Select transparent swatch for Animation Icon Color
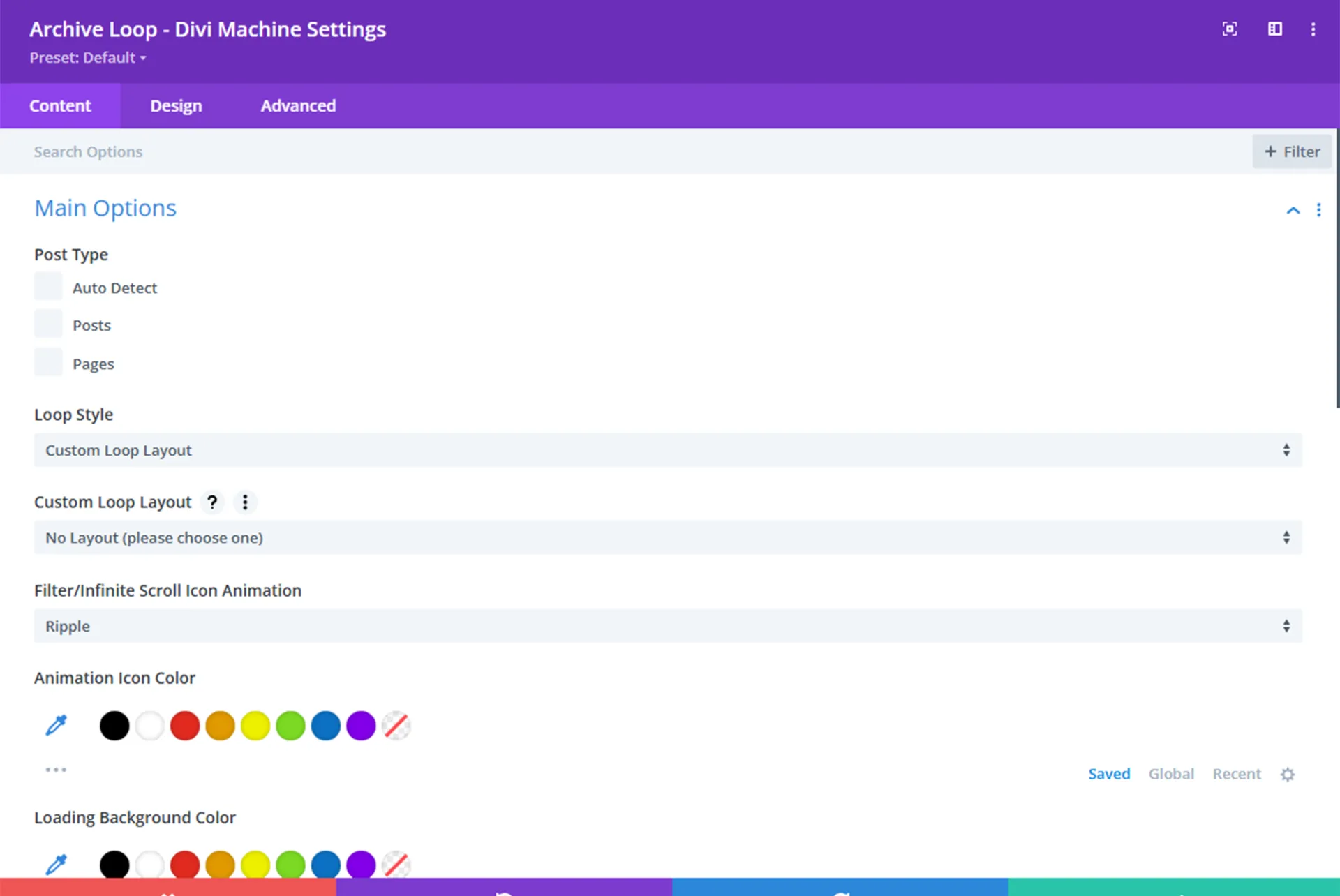 396,726
